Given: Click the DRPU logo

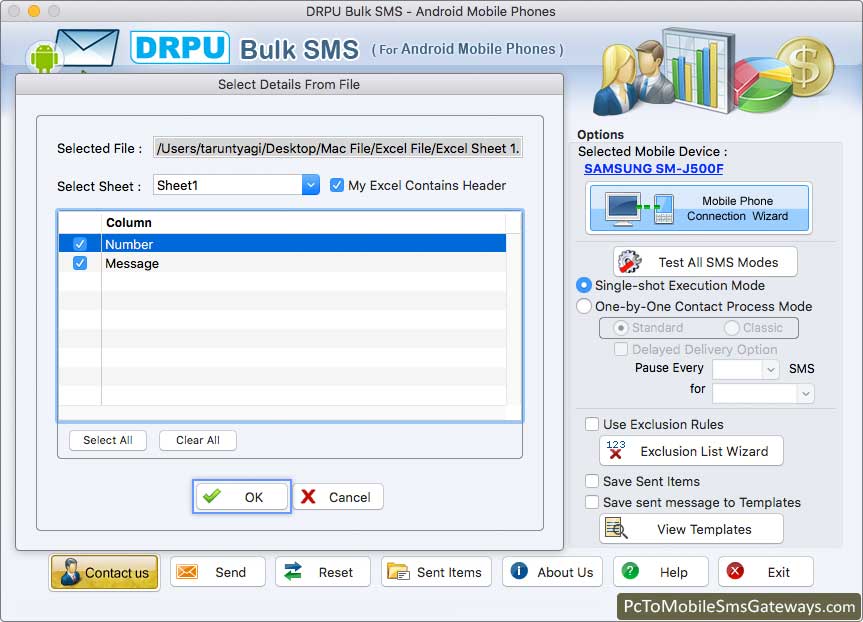Looking at the screenshot, I should (180, 47).
